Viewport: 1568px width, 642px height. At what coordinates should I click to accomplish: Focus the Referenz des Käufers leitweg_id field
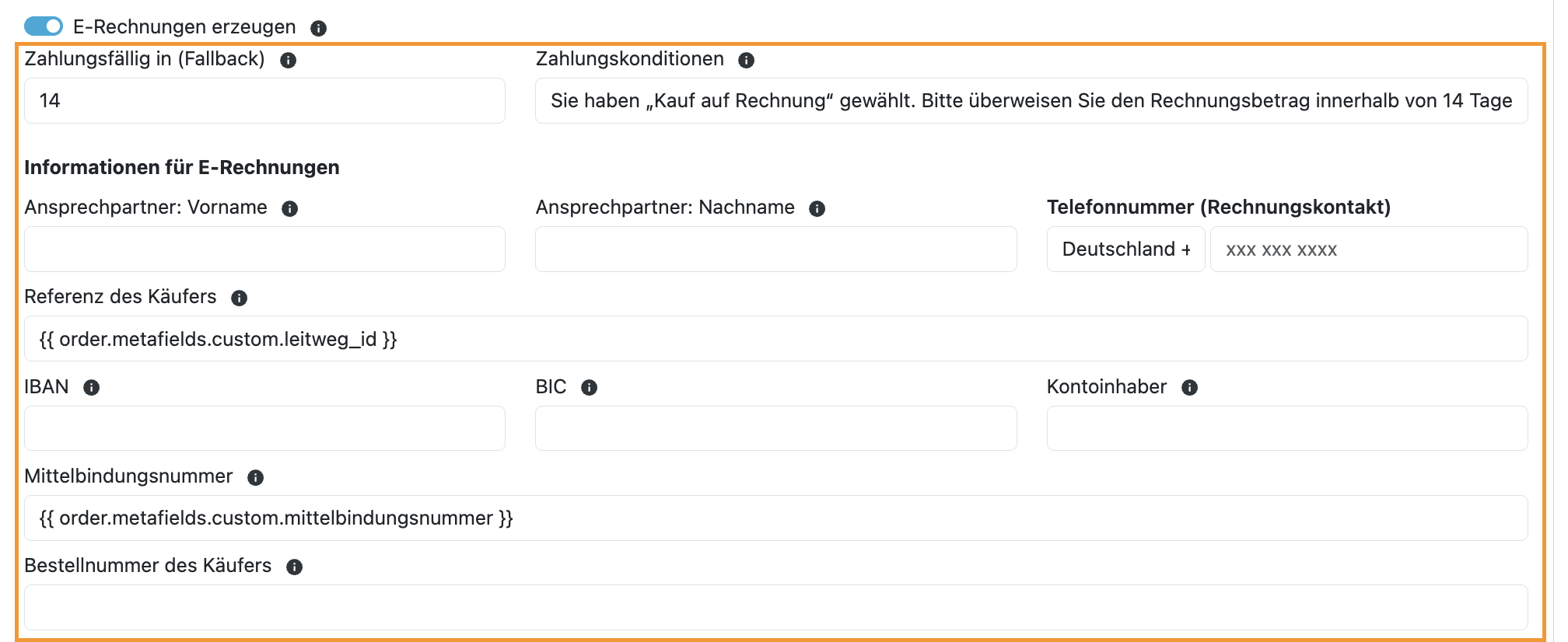click(776, 339)
